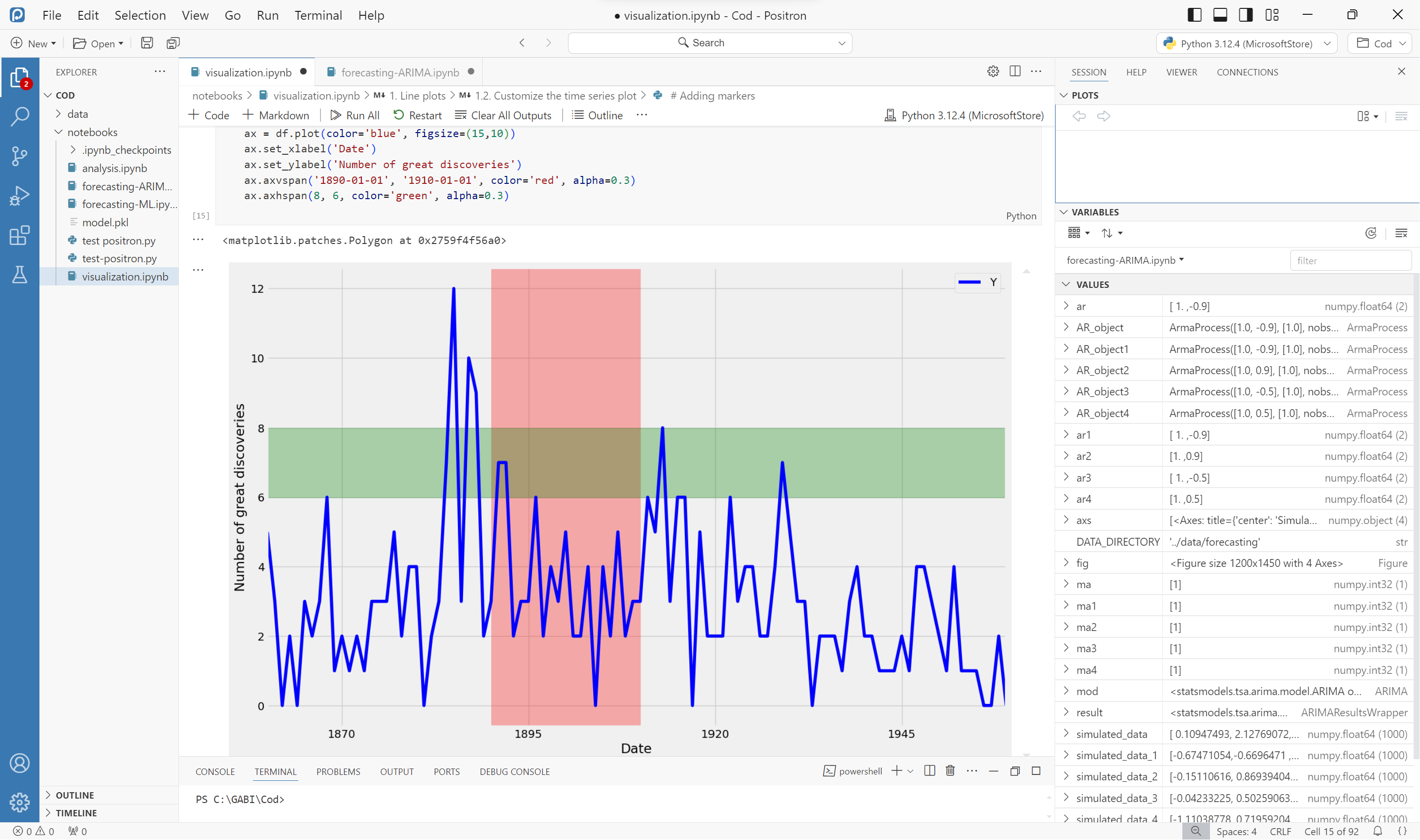Expand the .ipynb_checkpoints folder

73,150
